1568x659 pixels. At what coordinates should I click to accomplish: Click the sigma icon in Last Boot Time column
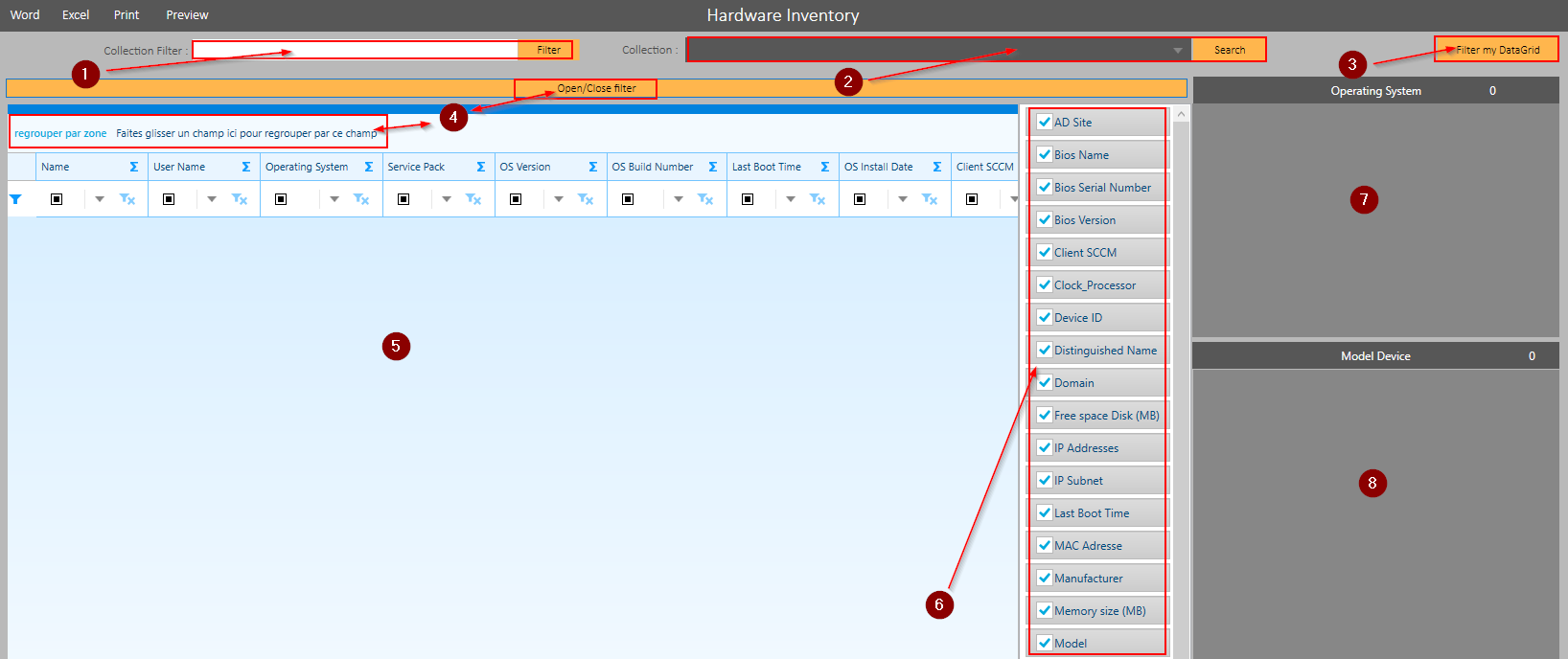pyautogui.click(x=825, y=167)
